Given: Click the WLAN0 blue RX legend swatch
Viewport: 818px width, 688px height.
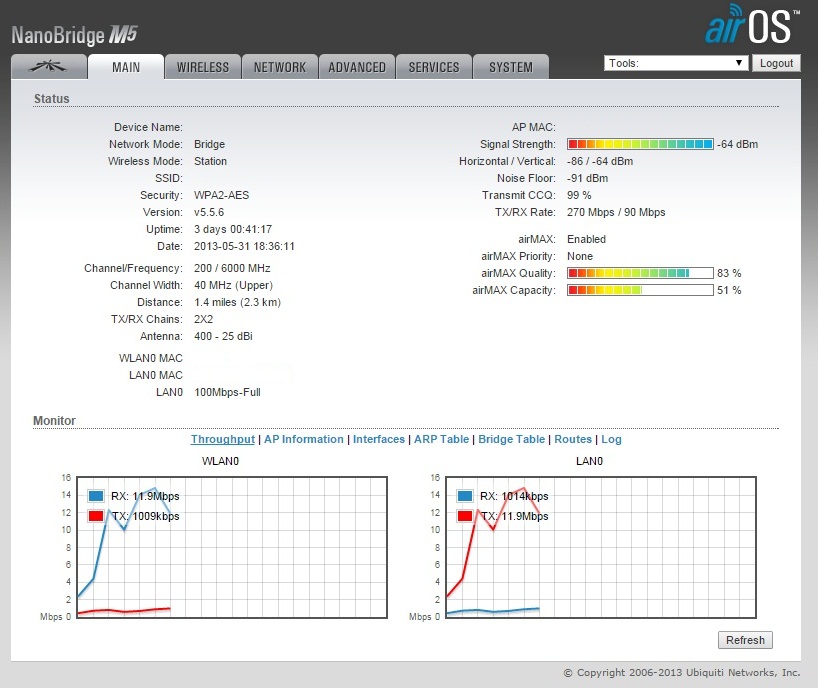Looking at the screenshot, I should click(95, 496).
